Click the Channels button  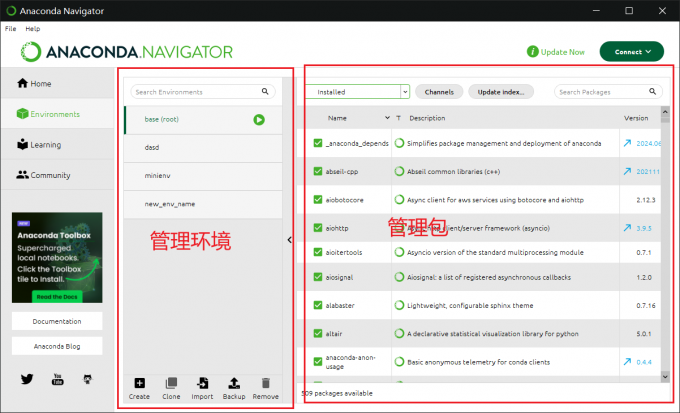tap(439, 92)
